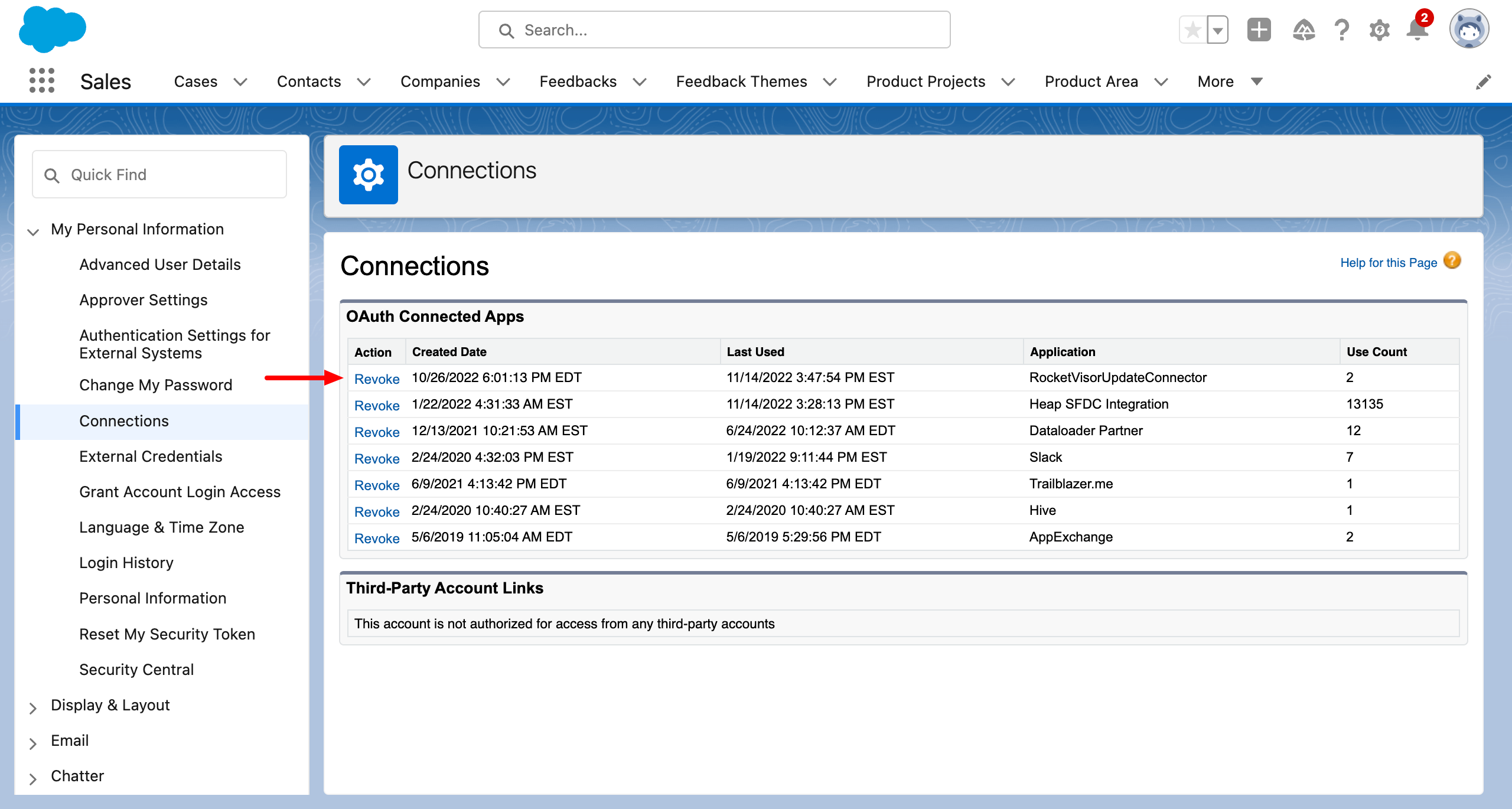Image resolution: width=1512 pixels, height=809 pixels.
Task: Expand the Product Projects dropdown chevron
Action: point(1008,82)
